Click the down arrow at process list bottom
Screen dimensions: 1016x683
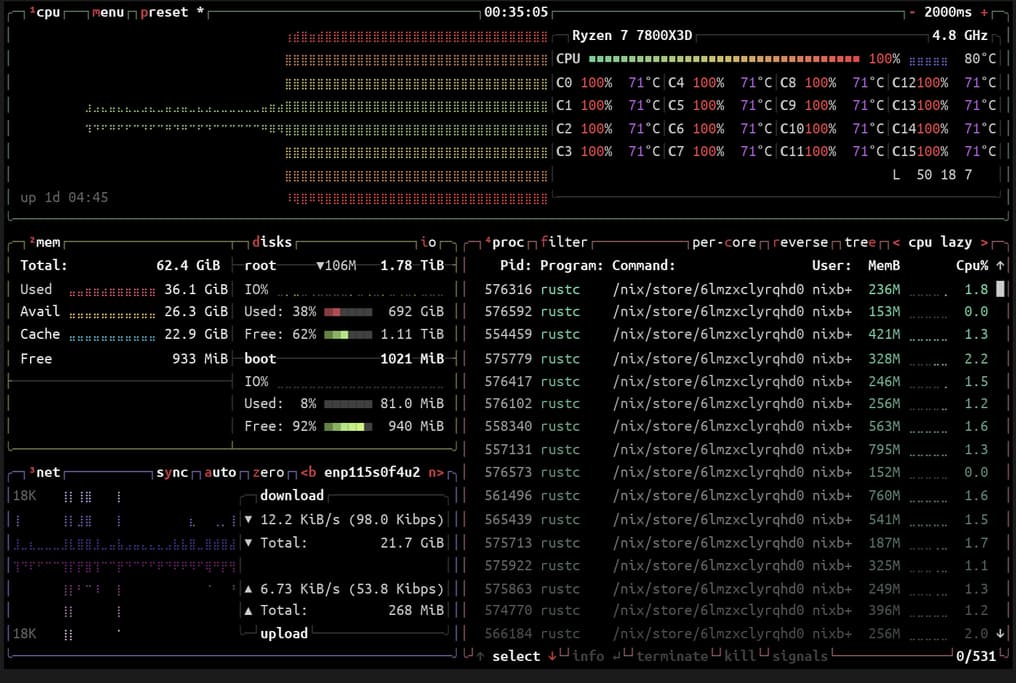[x=1000, y=633]
